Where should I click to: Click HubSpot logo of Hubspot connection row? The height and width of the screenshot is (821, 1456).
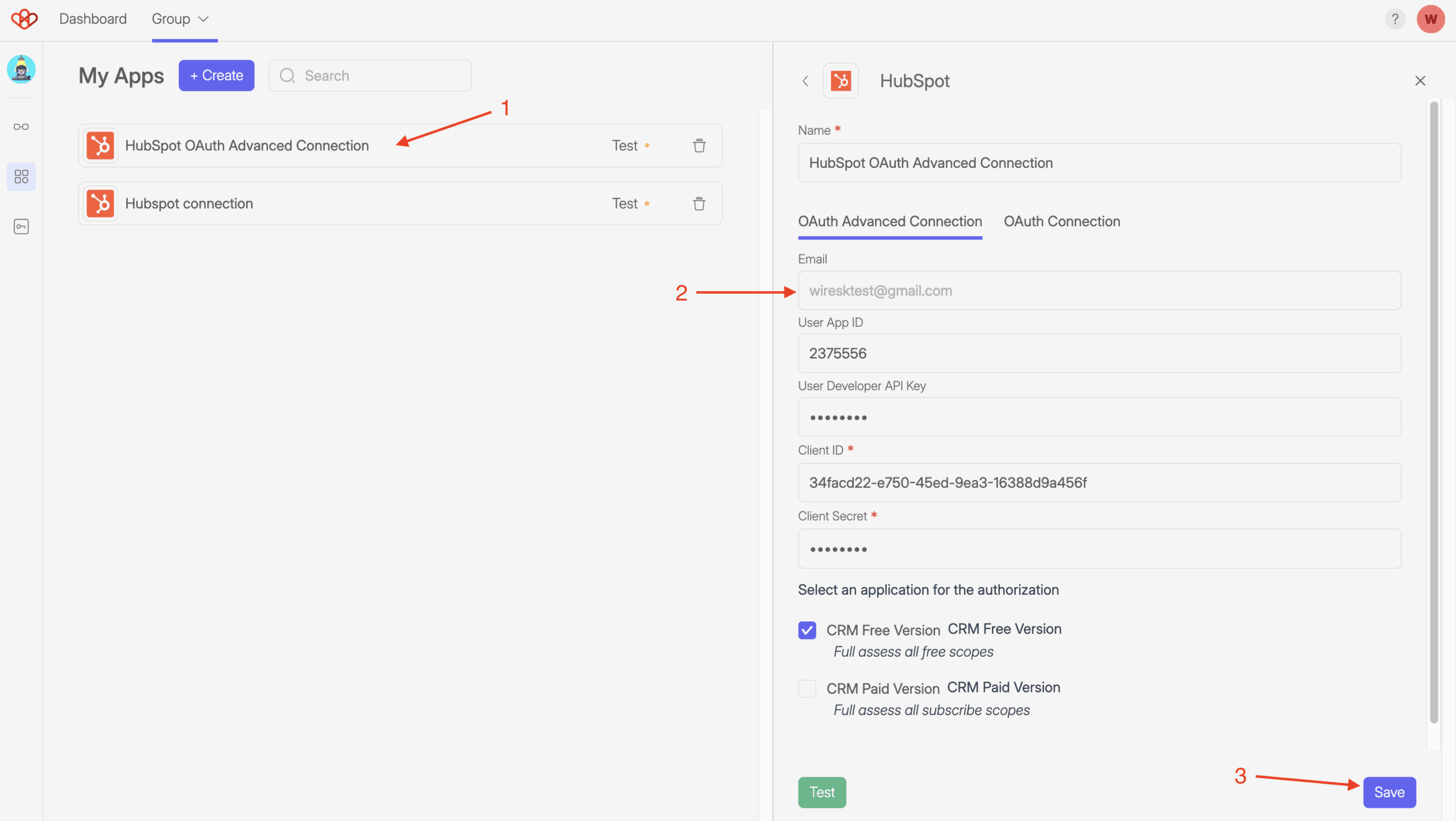[101, 204]
